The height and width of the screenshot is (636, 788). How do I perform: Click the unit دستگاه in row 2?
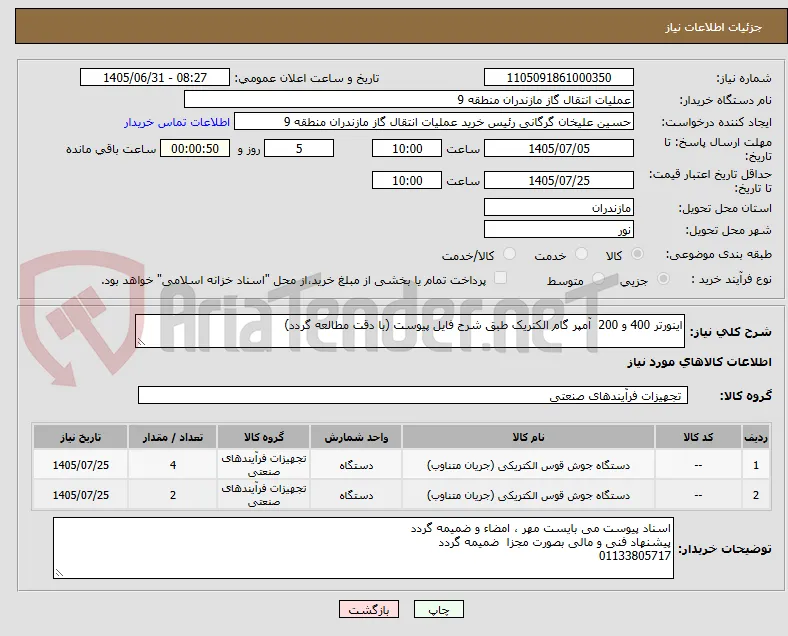coord(356,495)
